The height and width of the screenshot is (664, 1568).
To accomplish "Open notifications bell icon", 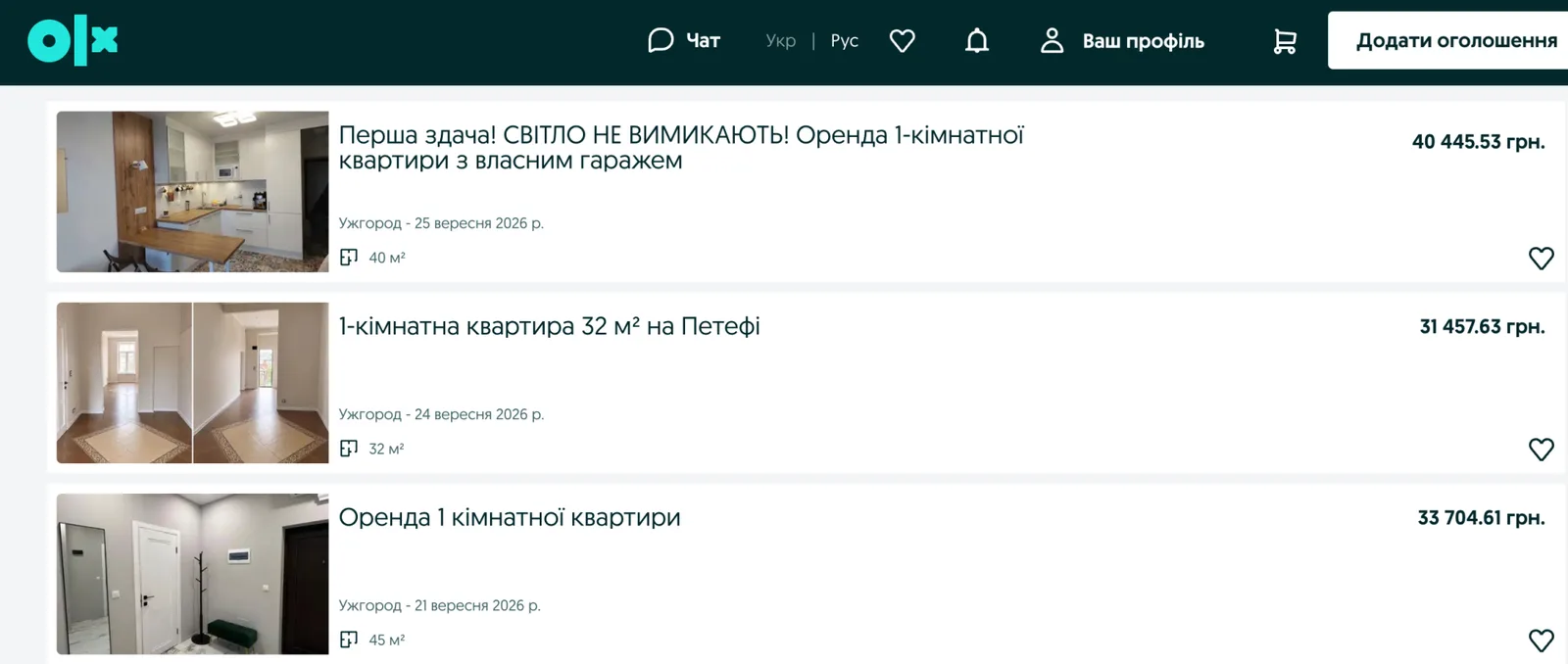I will pyautogui.click(x=977, y=40).
